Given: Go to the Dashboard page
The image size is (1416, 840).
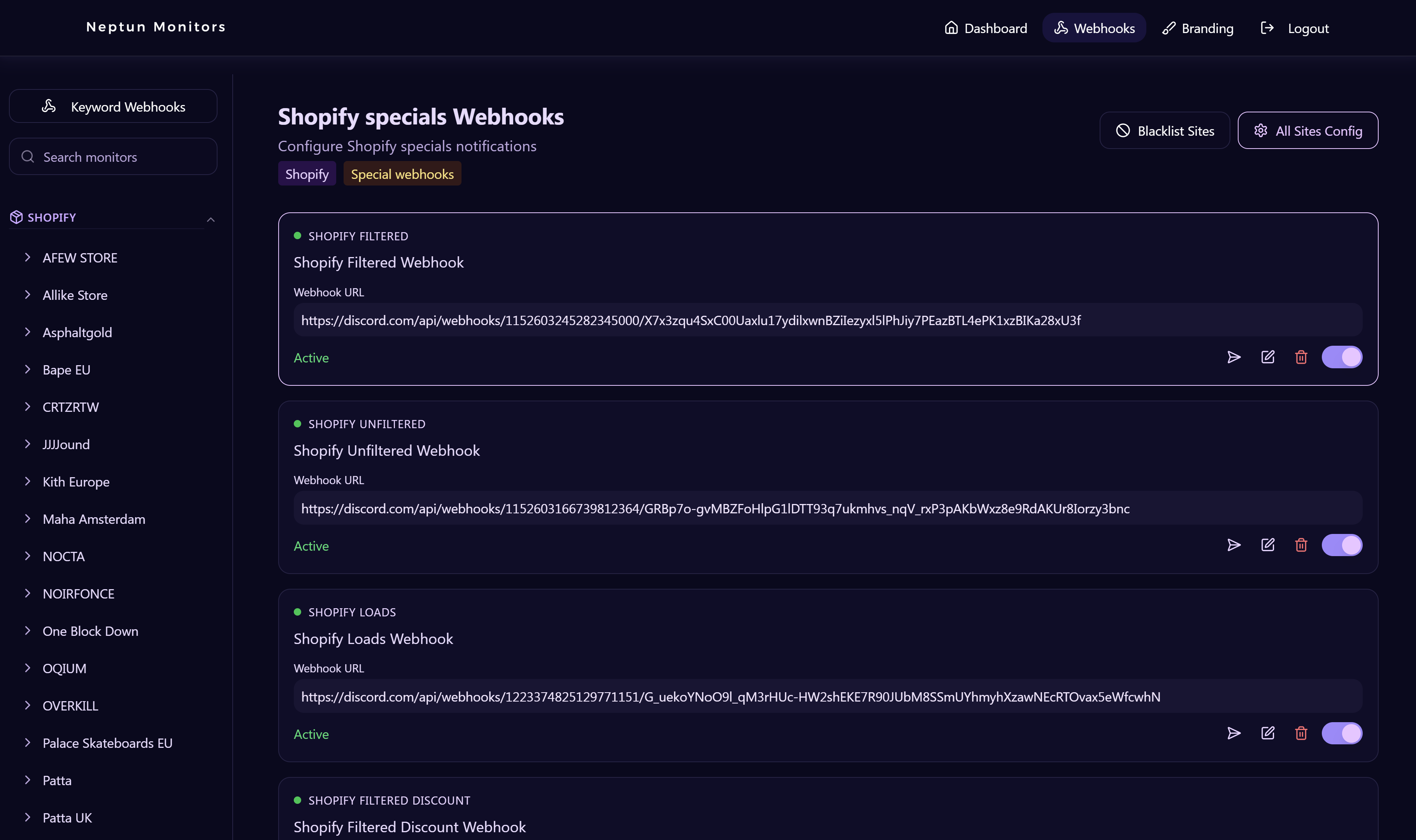Looking at the screenshot, I should coord(986,28).
